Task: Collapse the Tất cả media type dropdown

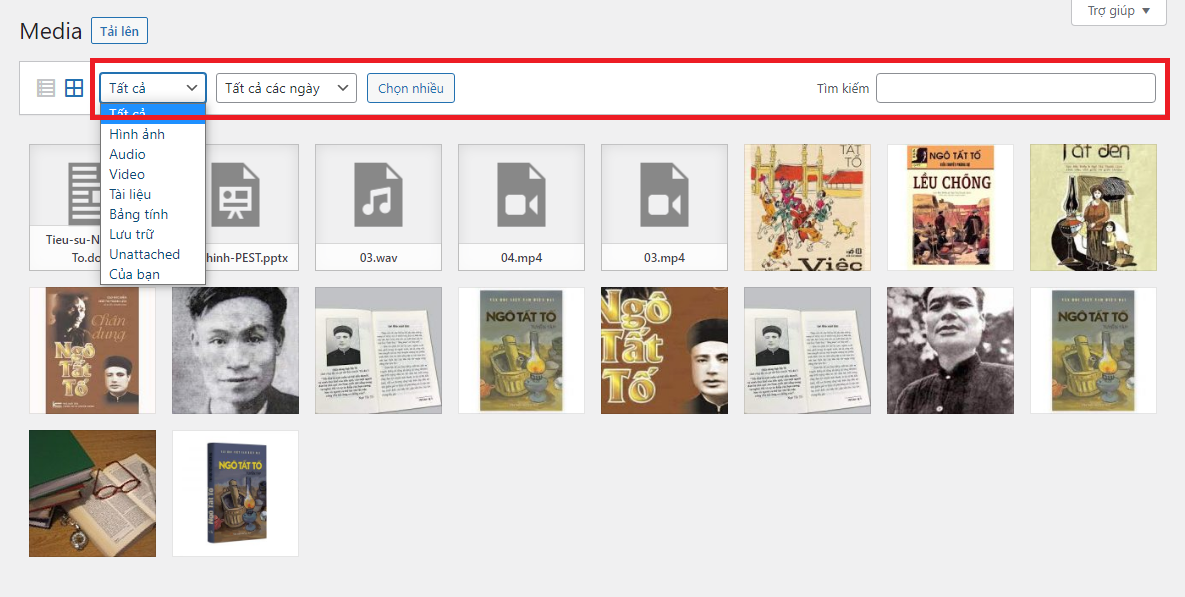Action: click(x=153, y=88)
